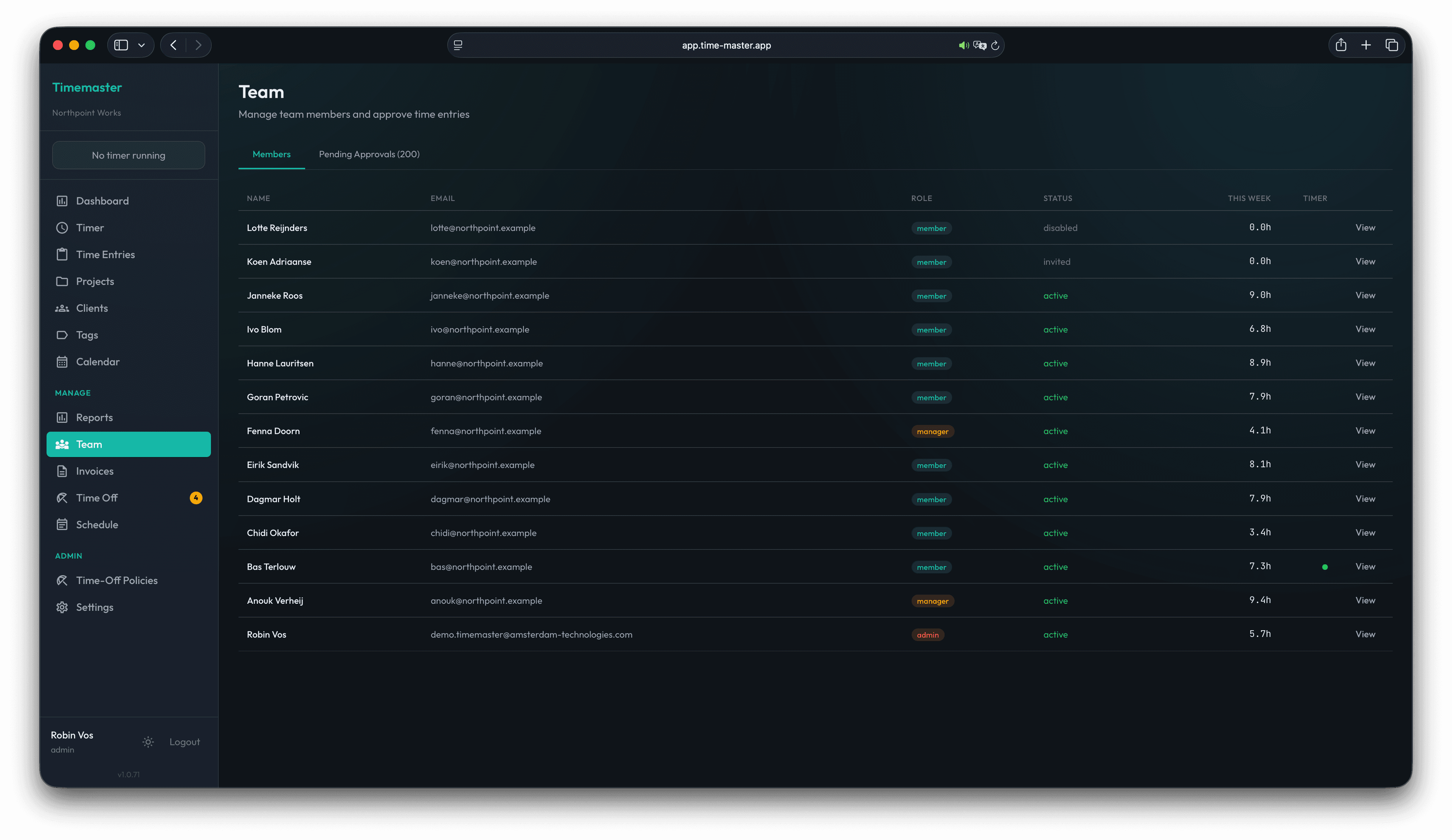Switch to the Members tab
This screenshot has height=840, width=1452.
[271, 154]
